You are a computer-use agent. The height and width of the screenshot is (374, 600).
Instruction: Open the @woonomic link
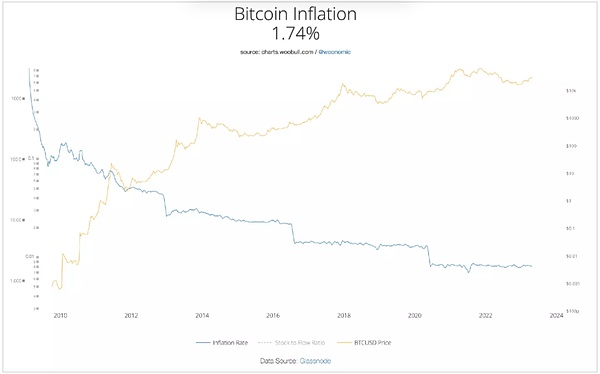click(334, 52)
